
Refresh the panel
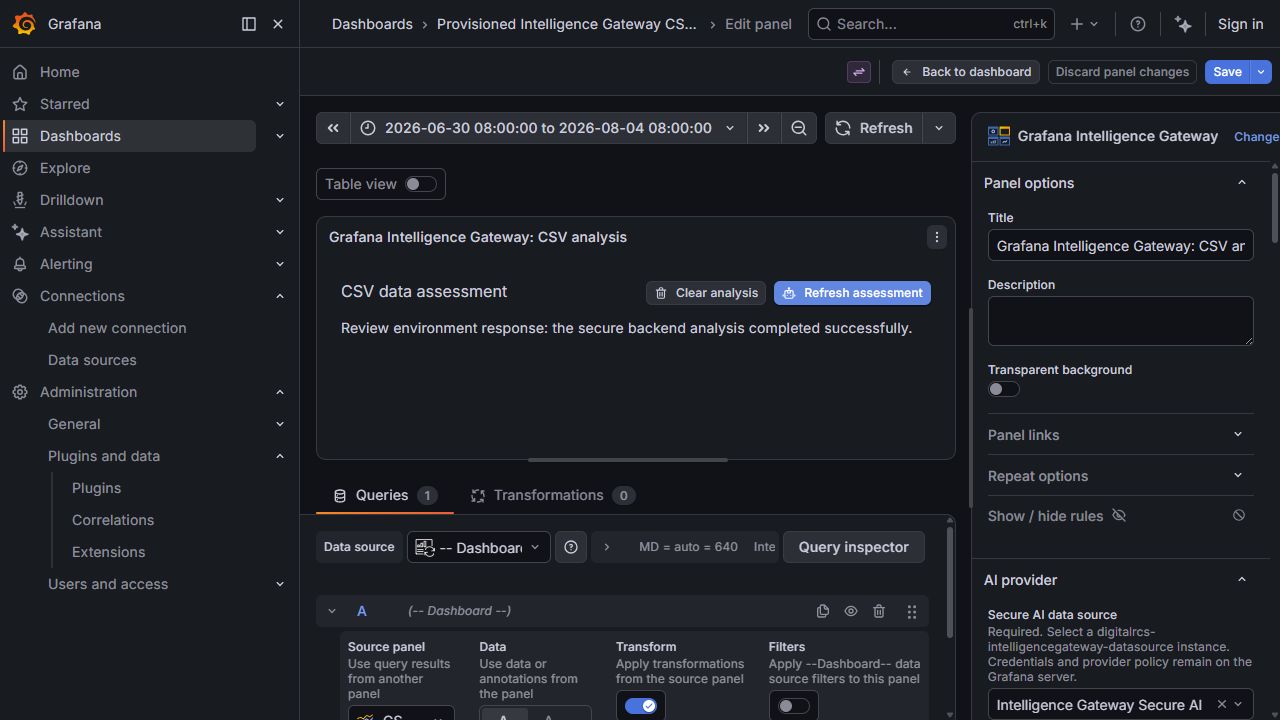874,128
